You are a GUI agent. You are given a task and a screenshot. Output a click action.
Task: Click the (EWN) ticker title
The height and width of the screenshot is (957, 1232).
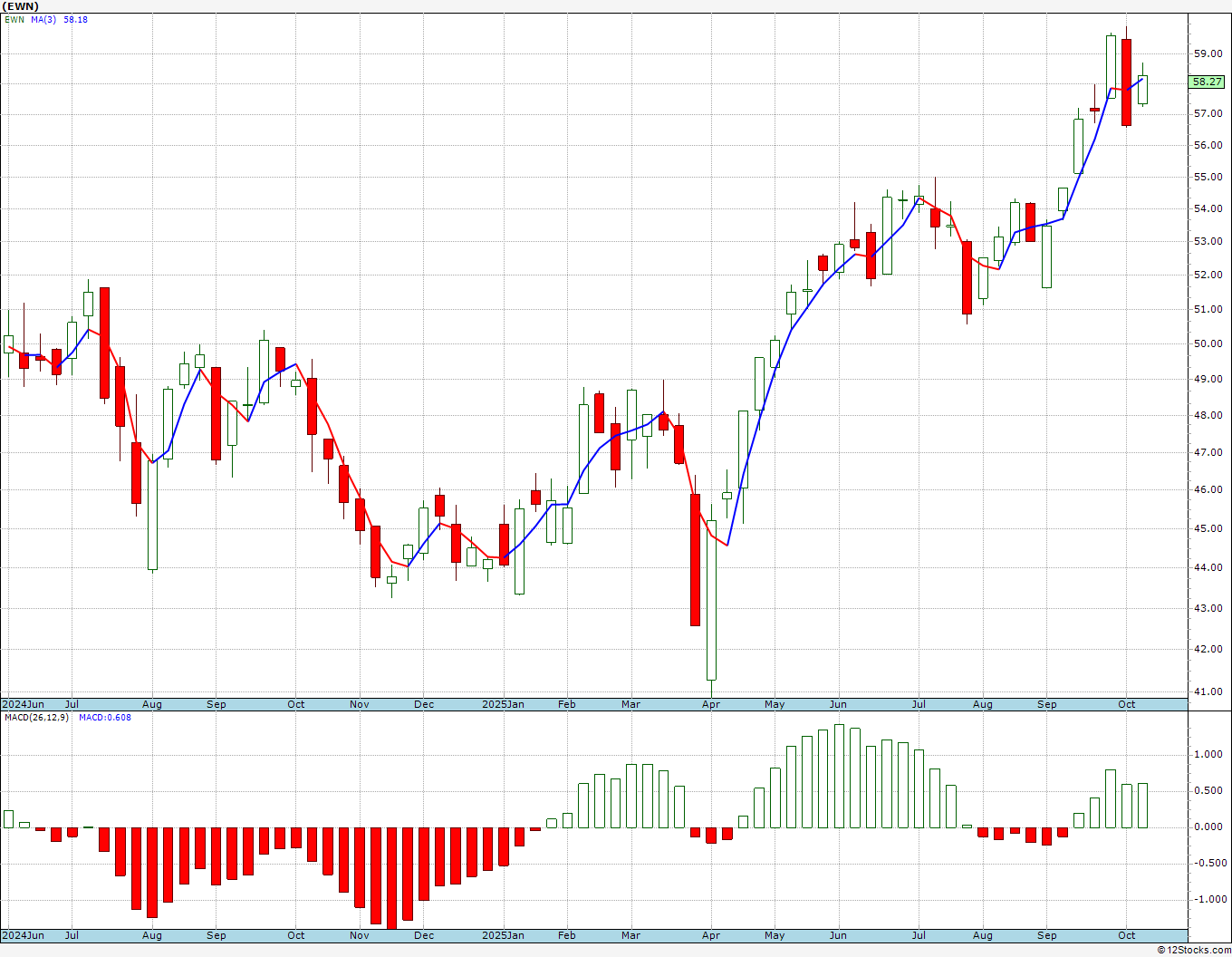[21, 6]
